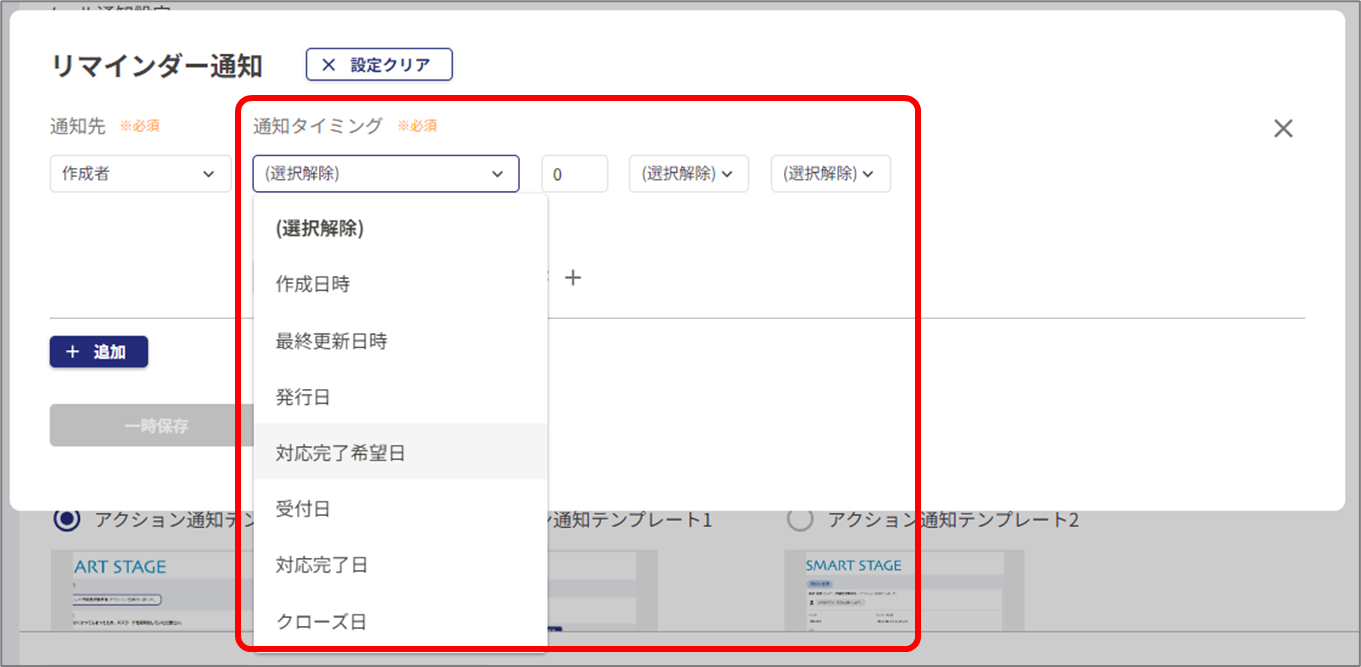Select the アクション通知テンプレート2 radio button
The image size is (1361, 667).
800,520
